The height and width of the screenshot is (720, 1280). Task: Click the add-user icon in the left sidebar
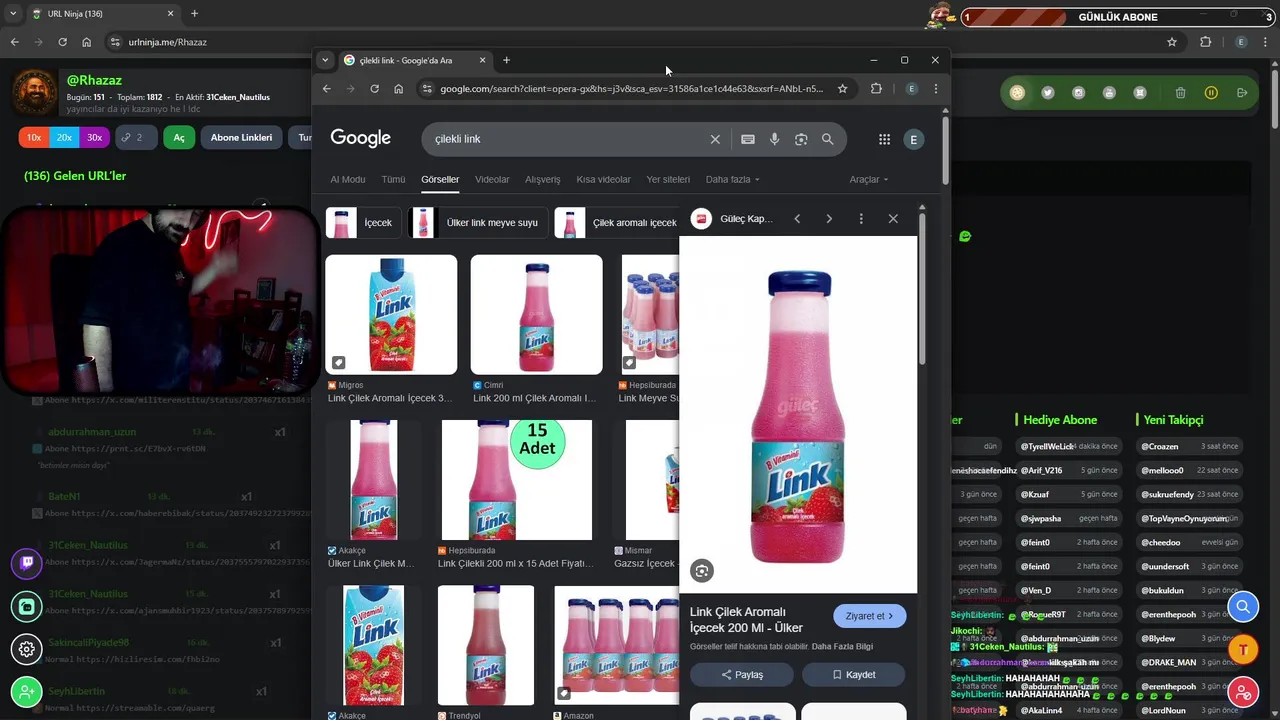27,692
